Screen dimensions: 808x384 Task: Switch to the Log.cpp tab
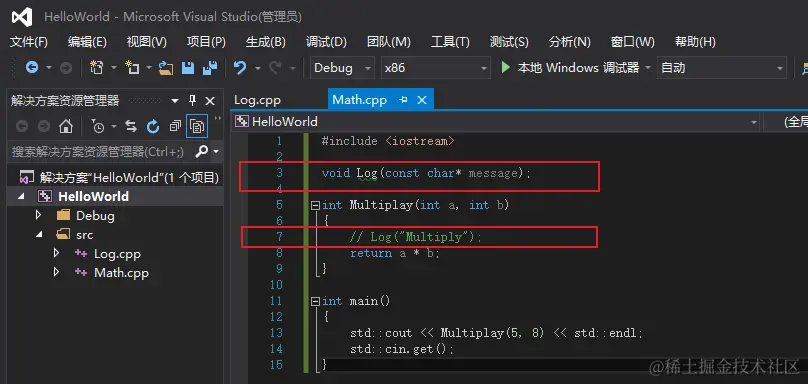(x=257, y=100)
